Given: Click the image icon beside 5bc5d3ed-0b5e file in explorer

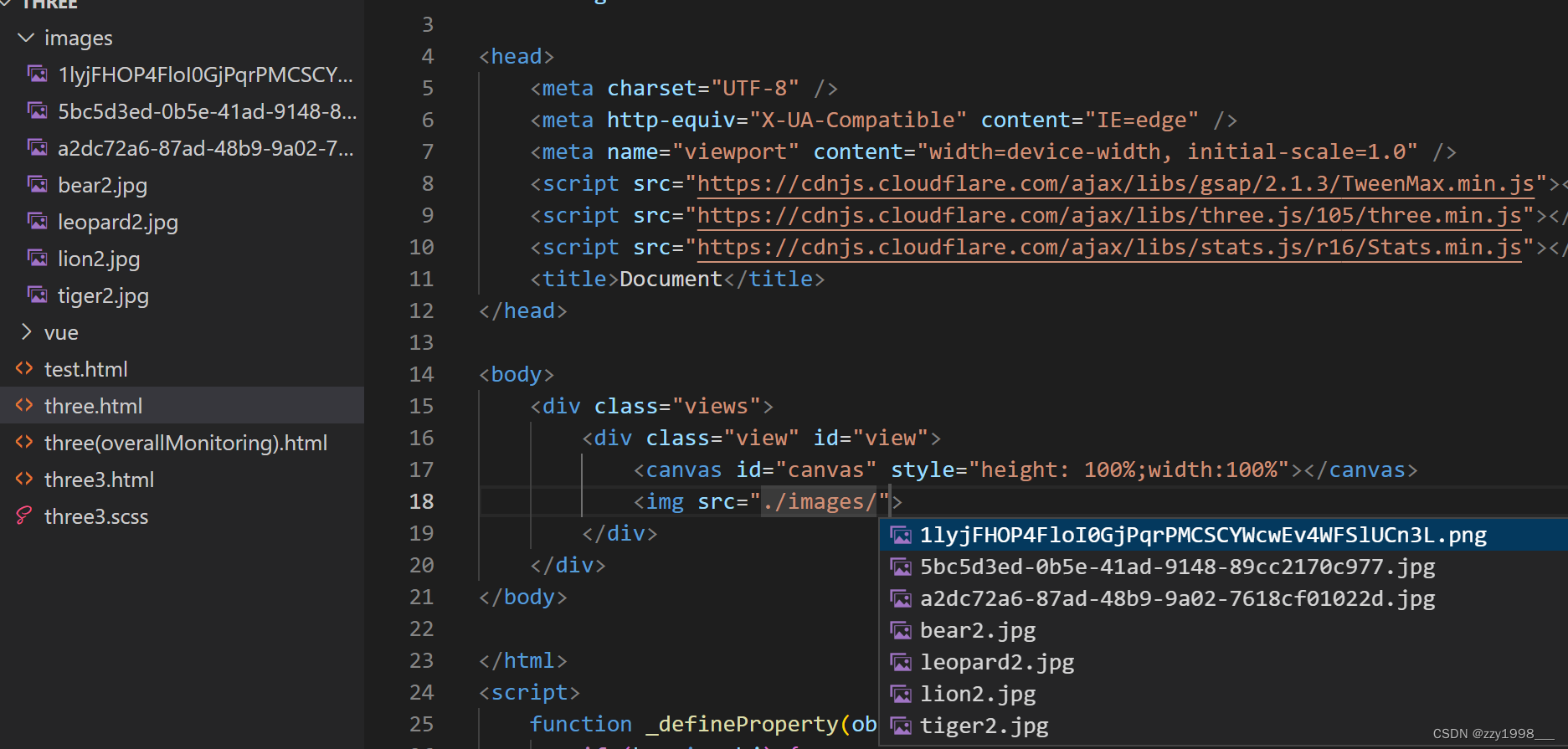Looking at the screenshot, I should [38, 111].
